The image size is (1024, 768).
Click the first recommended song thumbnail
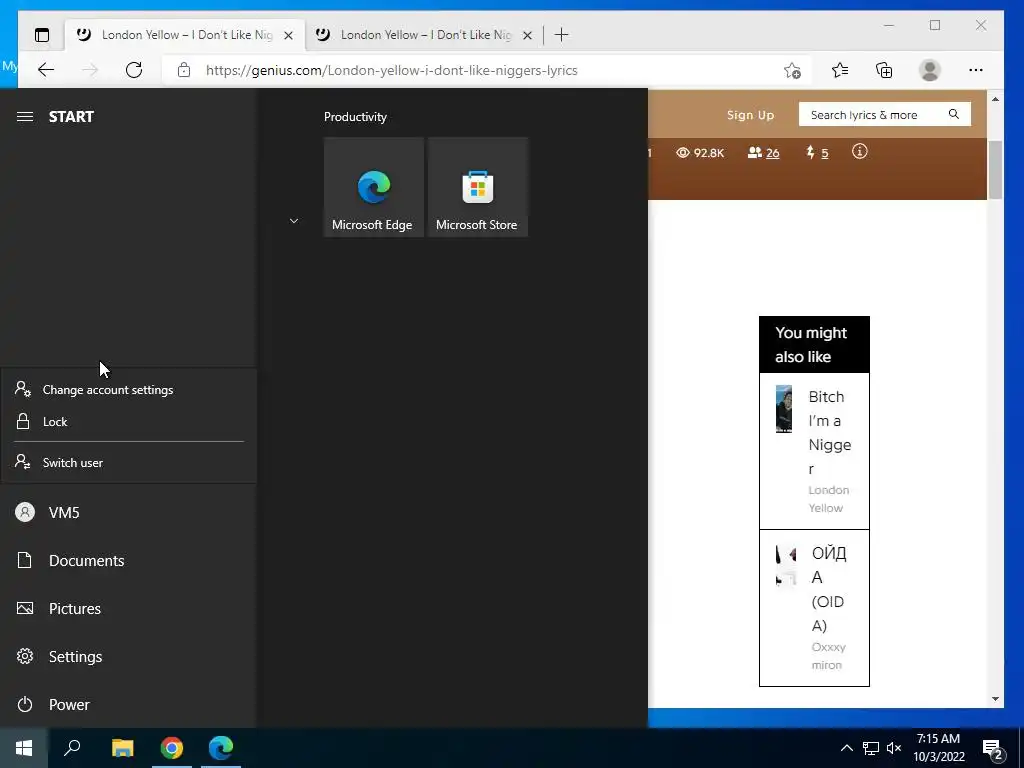click(784, 409)
